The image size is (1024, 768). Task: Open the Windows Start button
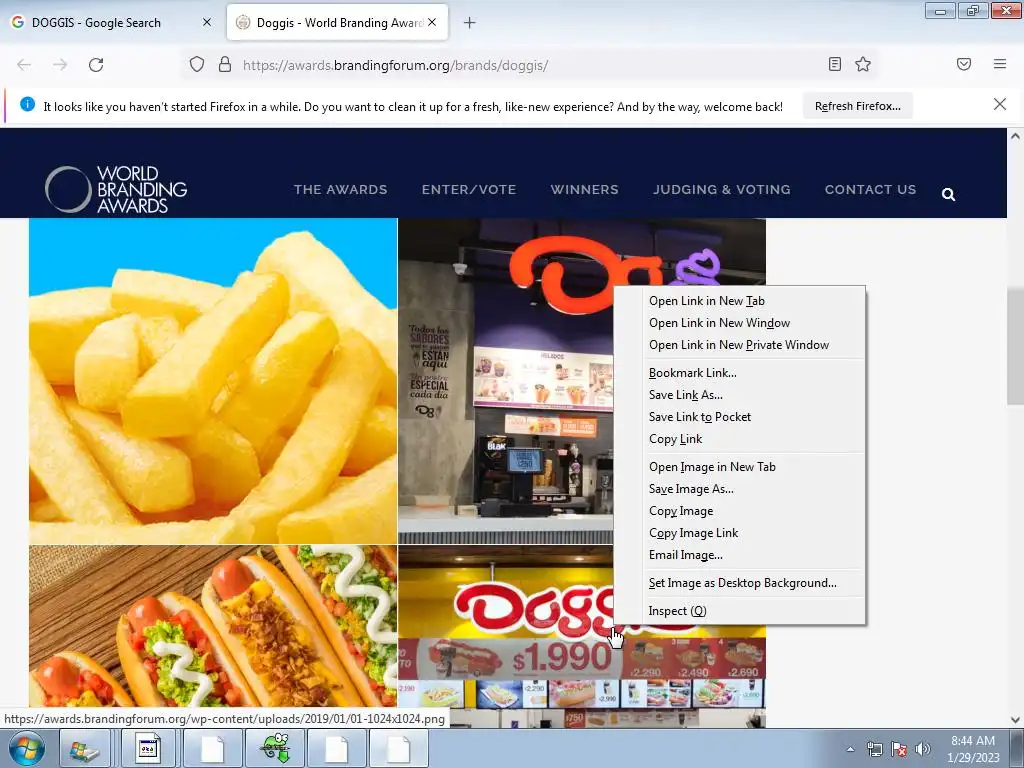(x=26, y=748)
